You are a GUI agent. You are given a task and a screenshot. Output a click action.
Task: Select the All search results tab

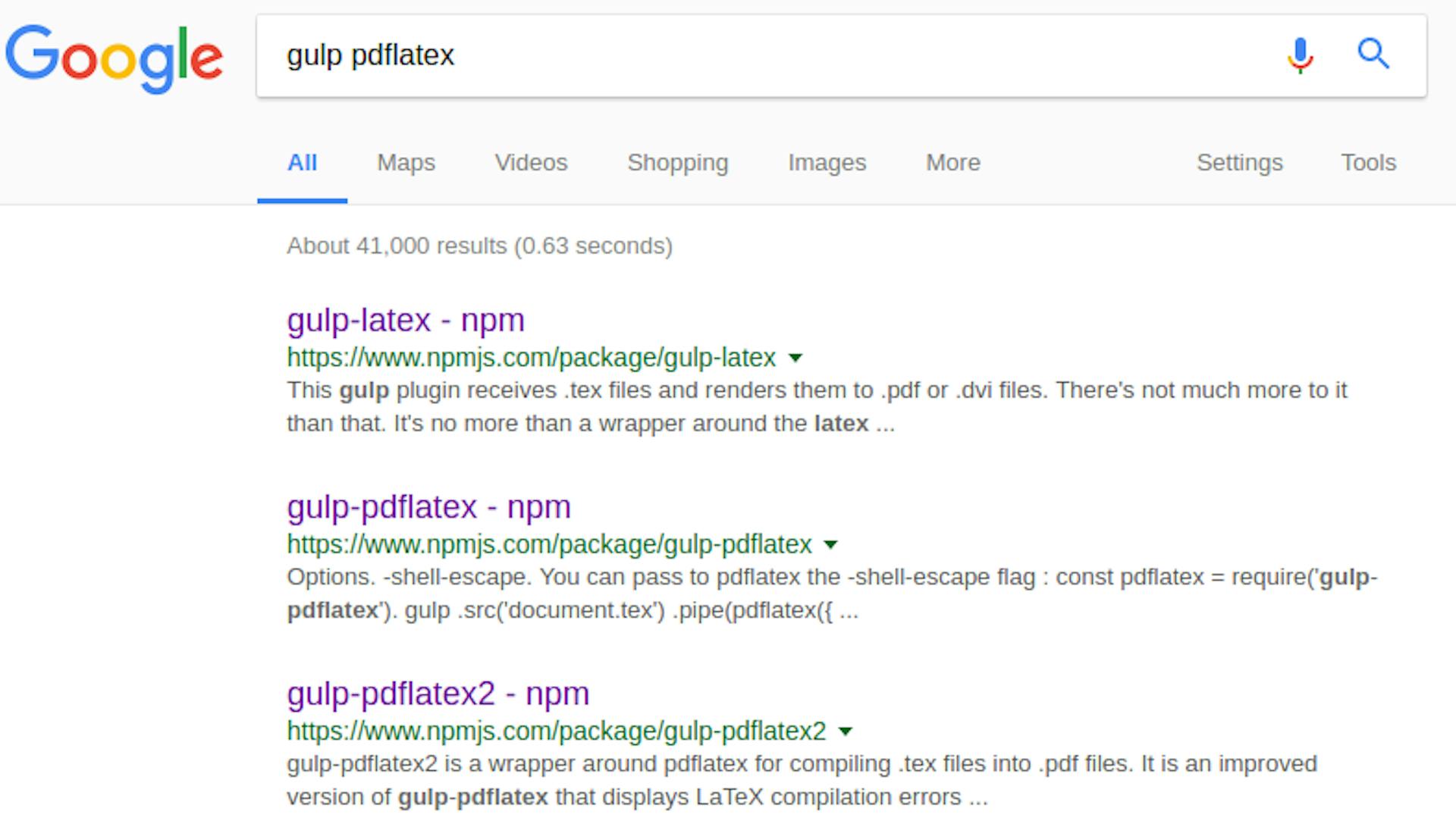pyautogui.click(x=302, y=162)
